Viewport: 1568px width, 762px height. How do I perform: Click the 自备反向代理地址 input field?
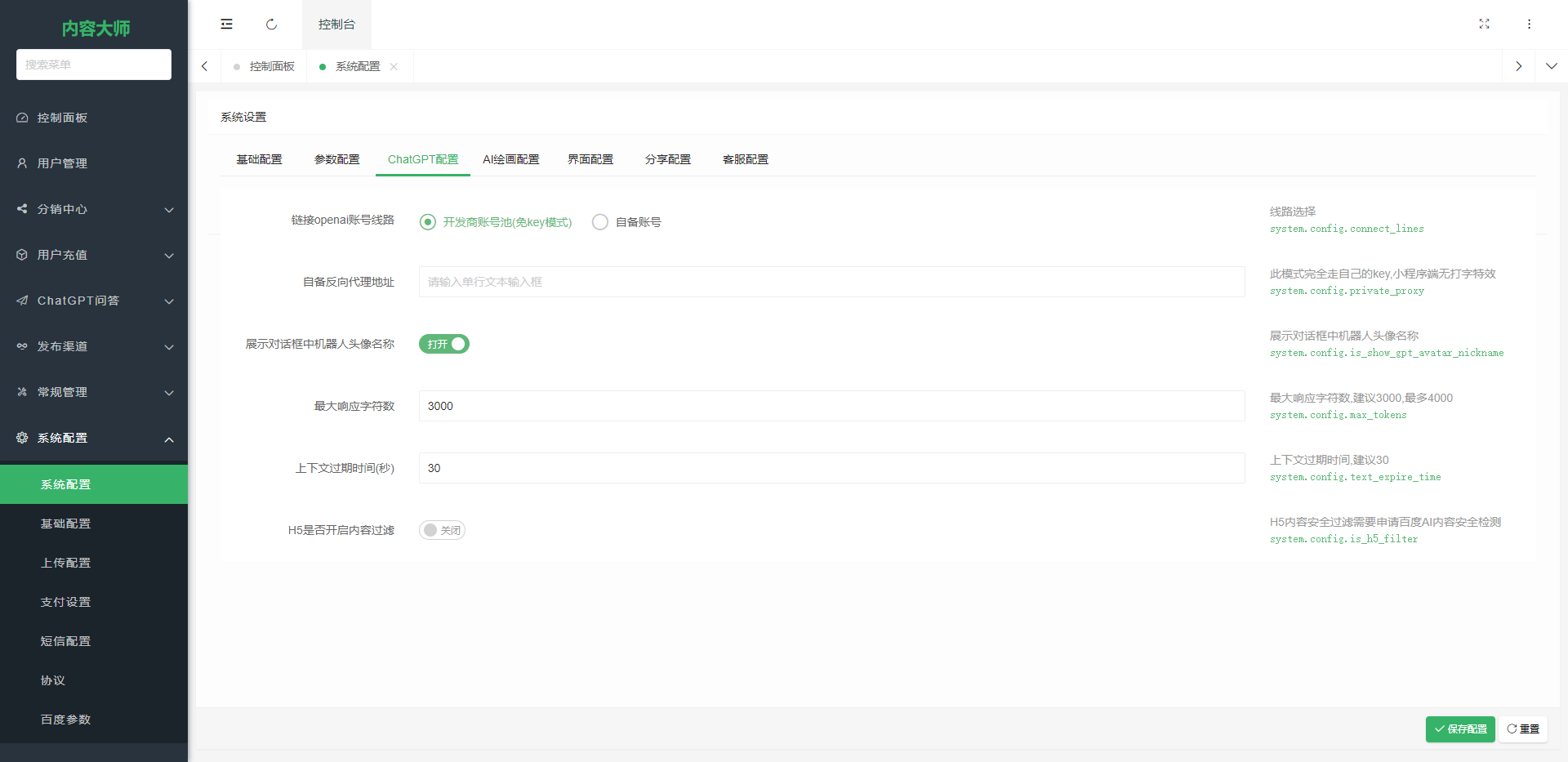point(832,282)
